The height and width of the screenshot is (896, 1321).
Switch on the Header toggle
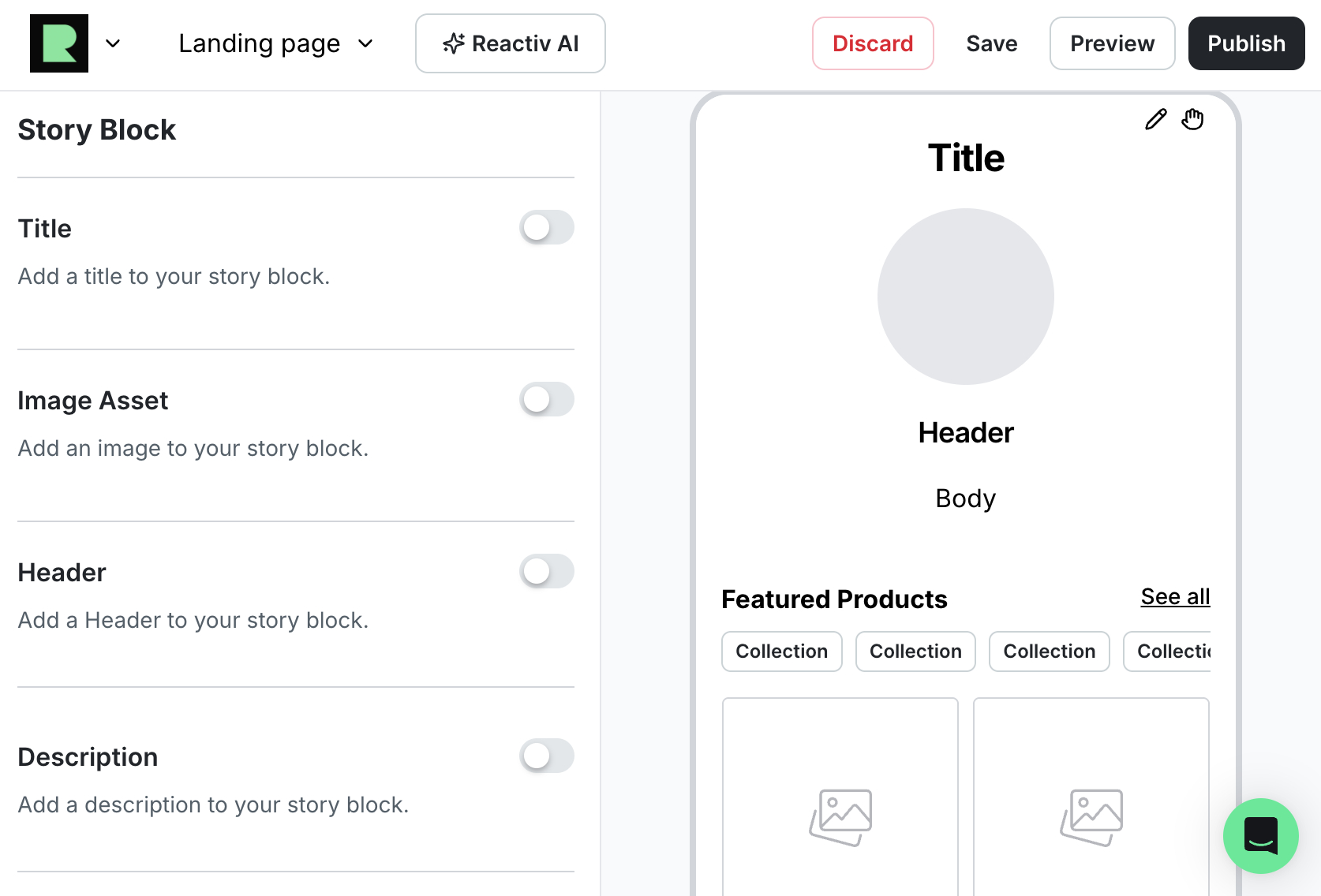coord(546,572)
